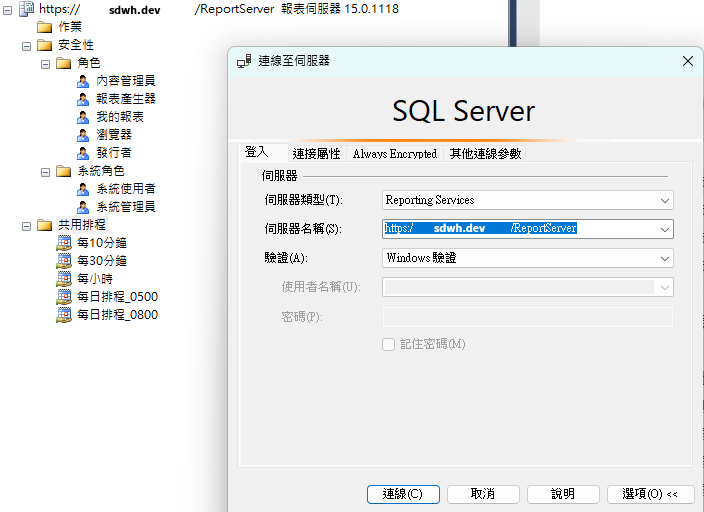Enable the 記住密碼 checkbox
Image resolution: width=704 pixels, height=512 pixels.
click(x=389, y=344)
